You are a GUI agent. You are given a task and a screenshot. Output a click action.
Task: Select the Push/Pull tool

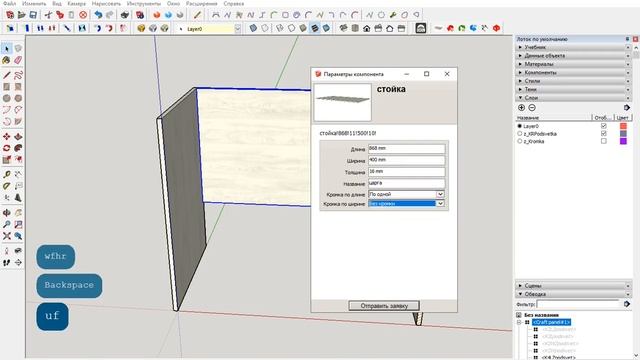(x=18, y=136)
